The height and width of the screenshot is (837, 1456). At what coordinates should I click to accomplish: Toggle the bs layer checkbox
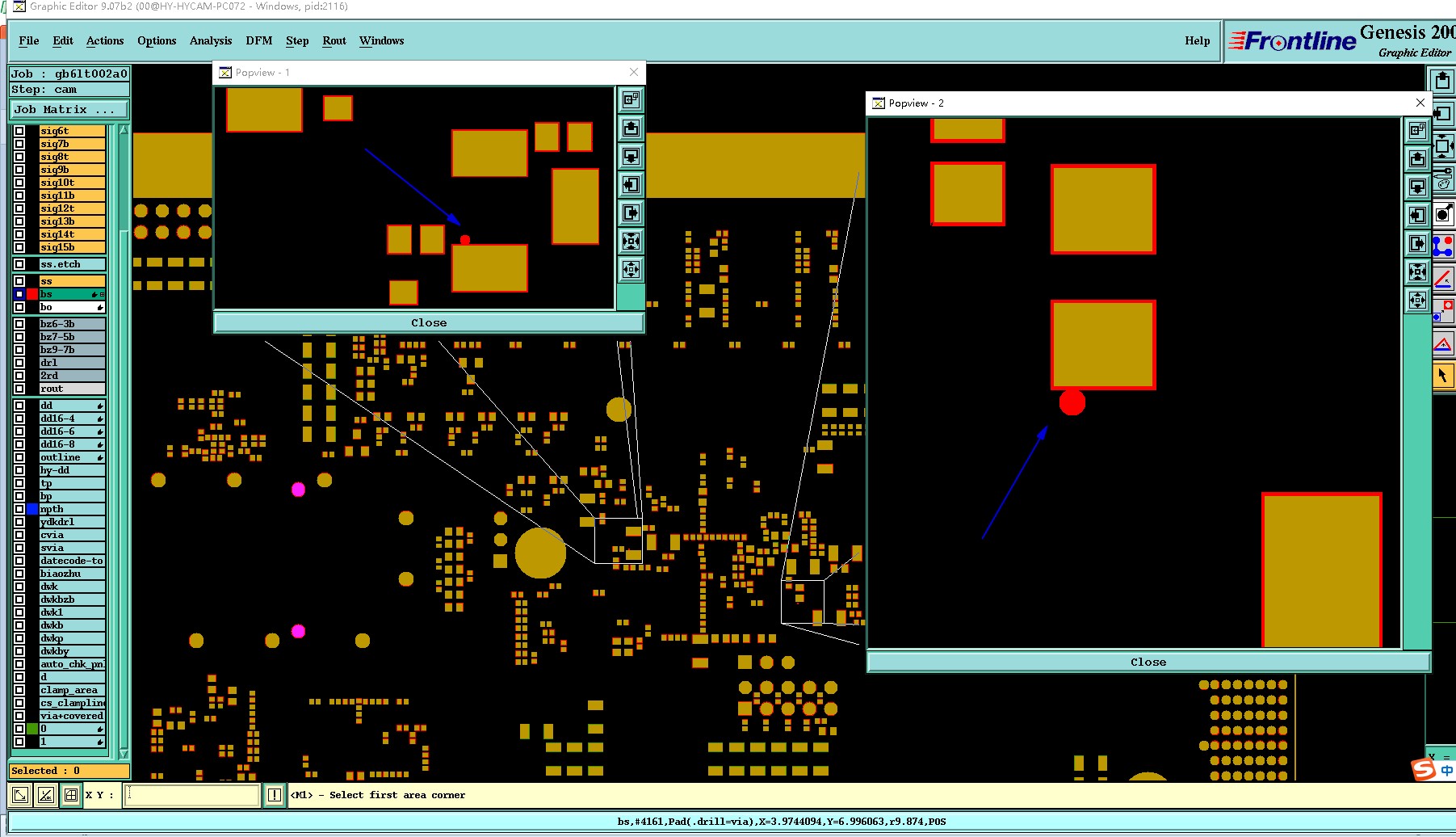tap(19, 294)
